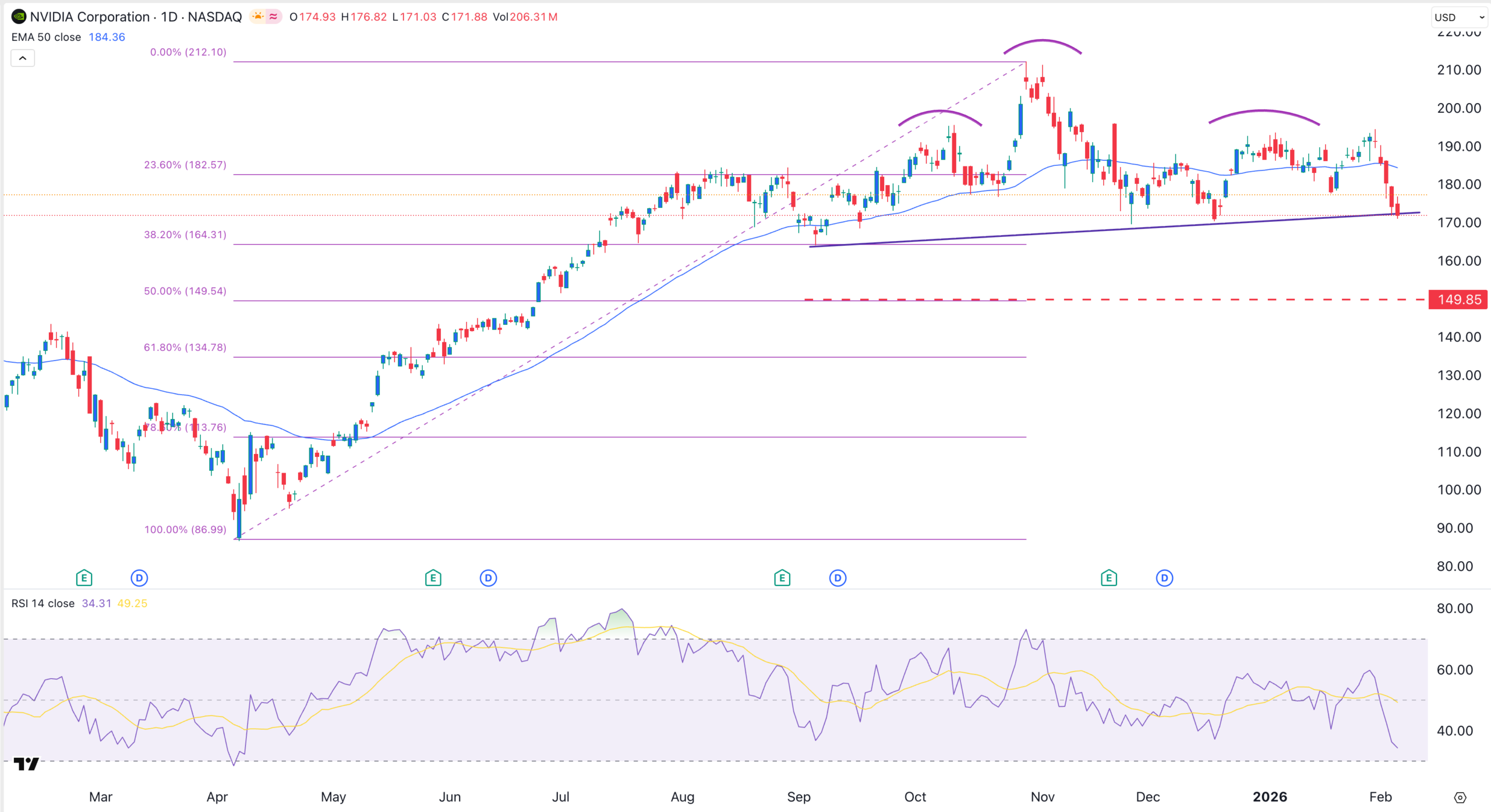Click the orange sun market-status icon

coord(257,16)
